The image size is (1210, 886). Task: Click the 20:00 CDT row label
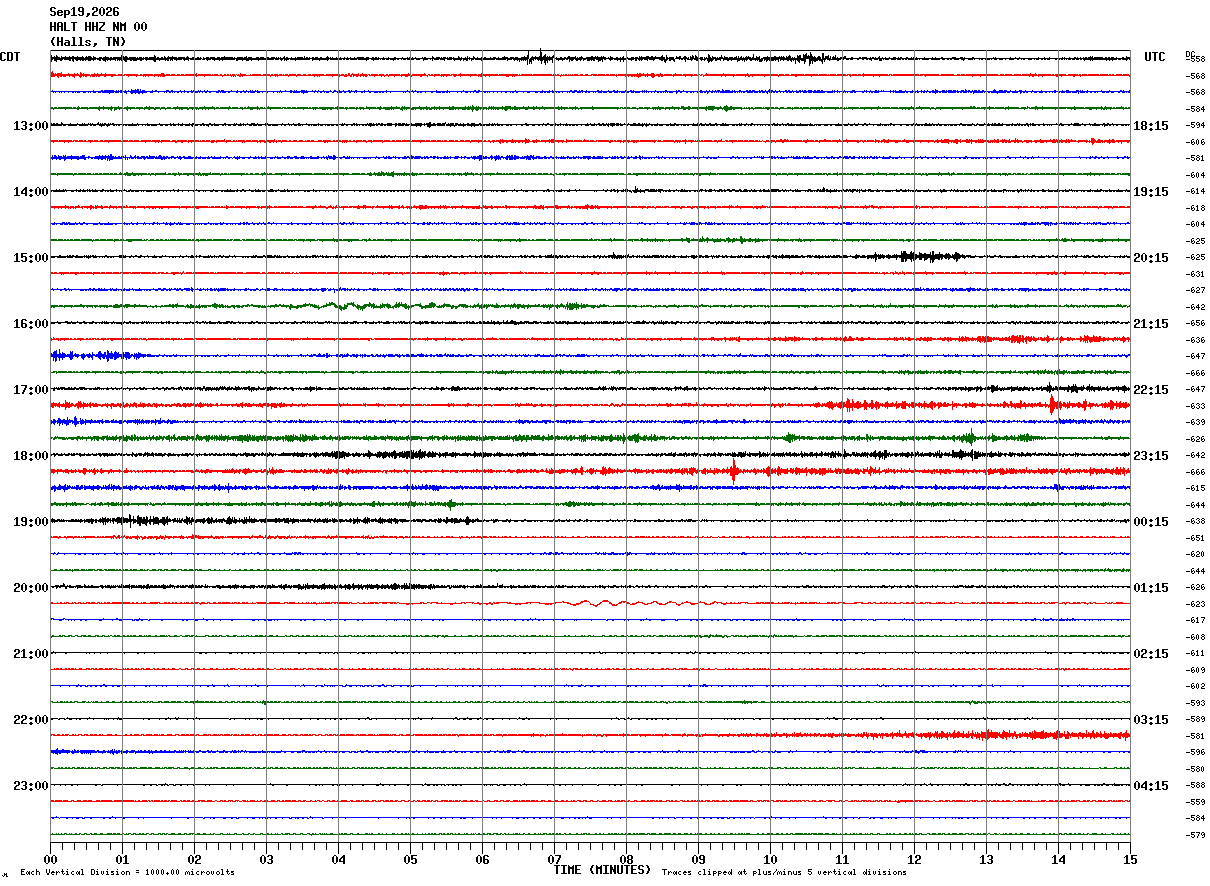[x=31, y=588]
